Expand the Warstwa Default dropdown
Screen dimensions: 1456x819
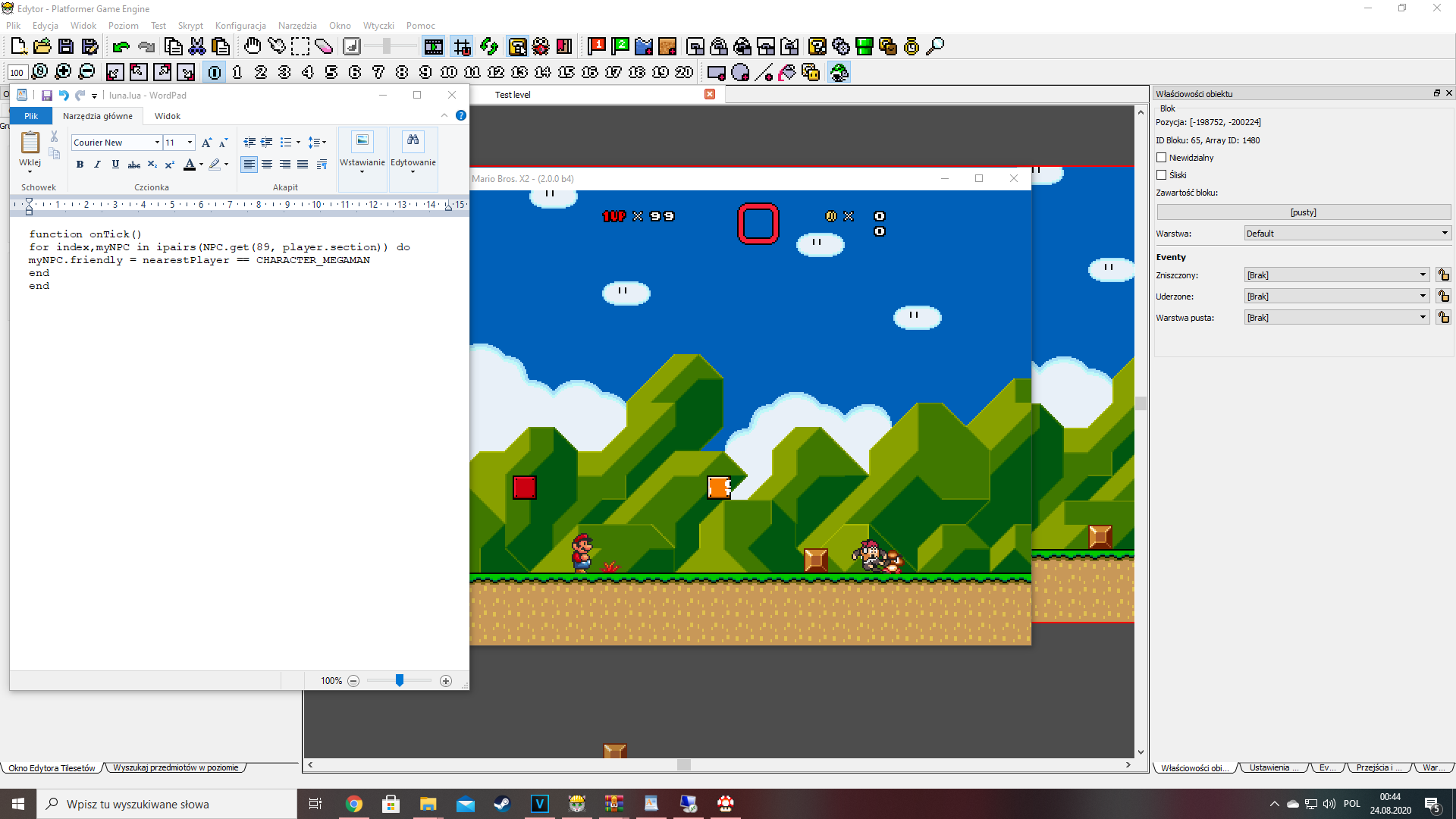(x=1348, y=234)
